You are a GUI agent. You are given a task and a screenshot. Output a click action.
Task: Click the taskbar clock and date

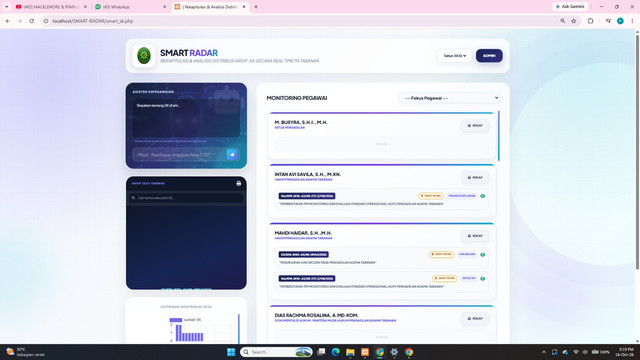click(x=624, y=352)
